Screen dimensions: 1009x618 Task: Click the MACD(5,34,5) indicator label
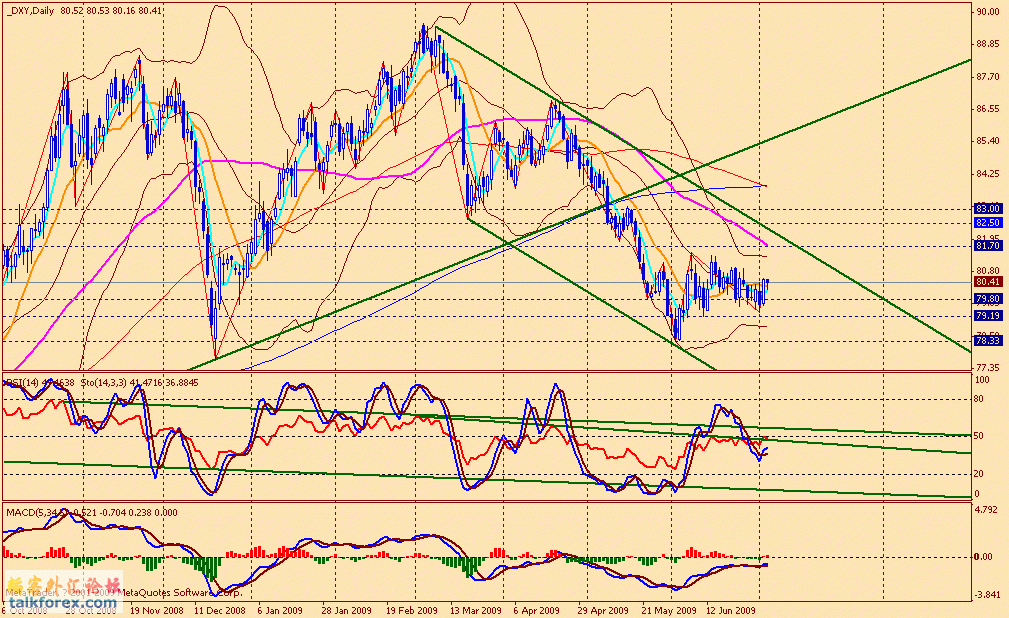37,512
